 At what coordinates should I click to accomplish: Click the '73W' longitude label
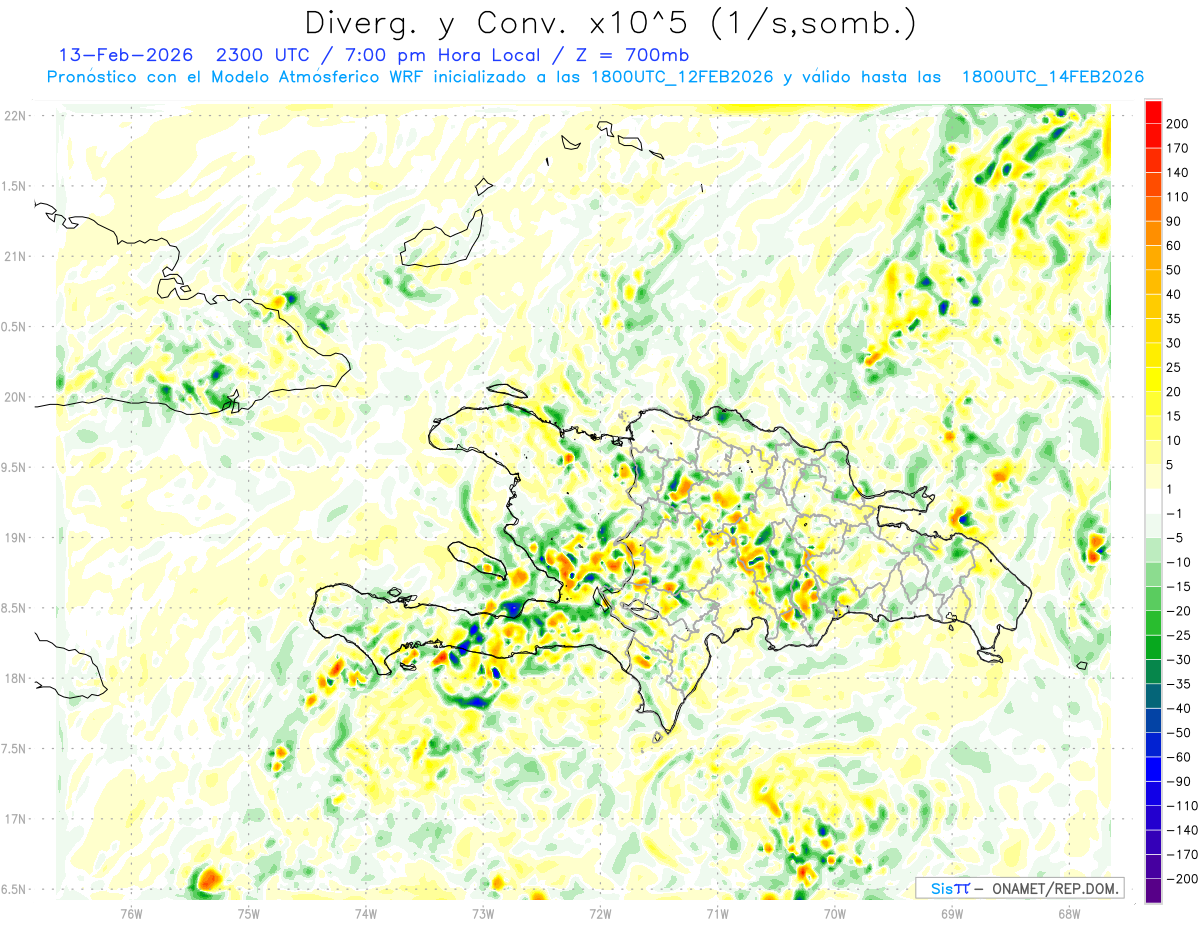pyautogui.click(x=483, y=912)
